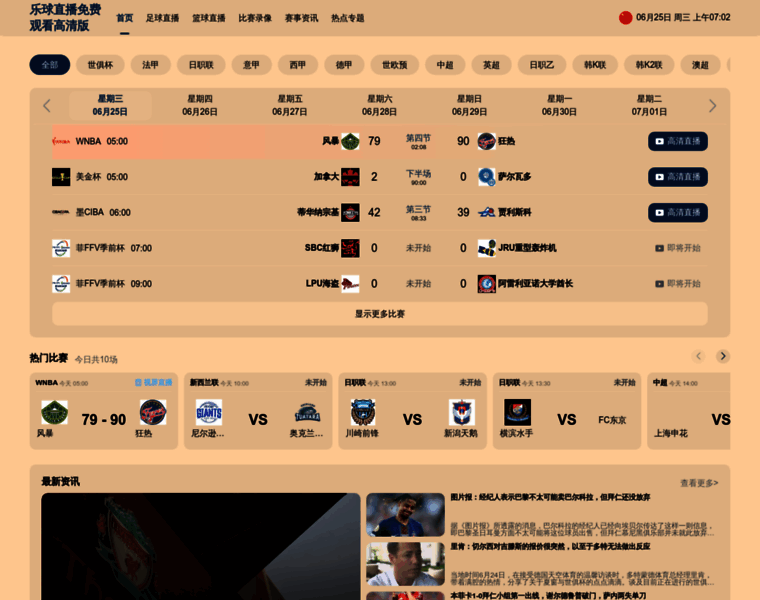Open 里肯 news thumbnail
The width and height of the screenshot is (760, 600).
pyautogui.click(x=406, y=564)
